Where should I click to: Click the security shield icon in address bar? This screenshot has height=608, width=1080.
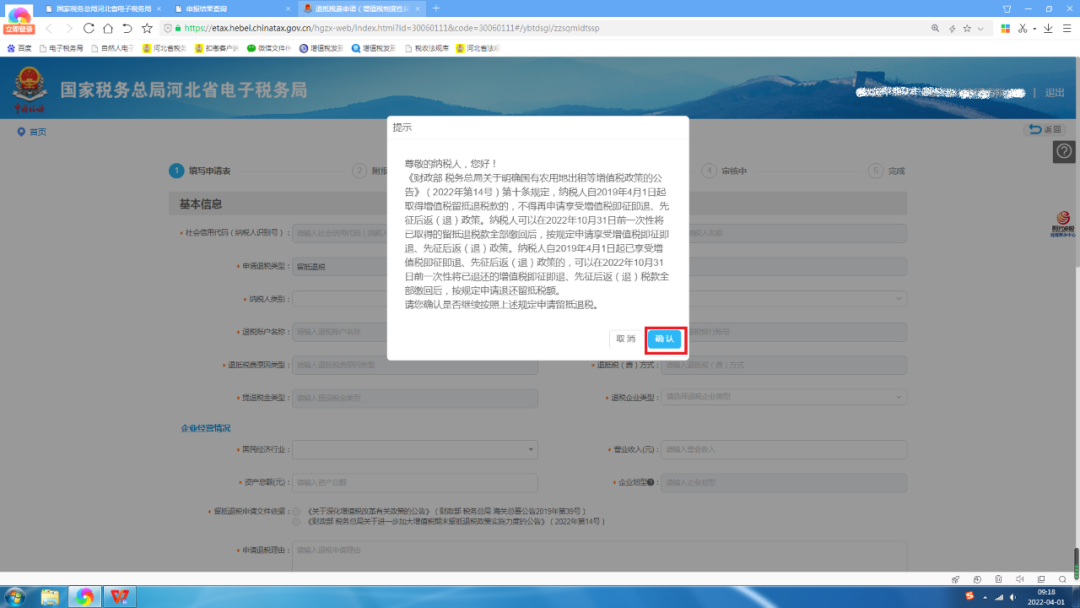167,28
